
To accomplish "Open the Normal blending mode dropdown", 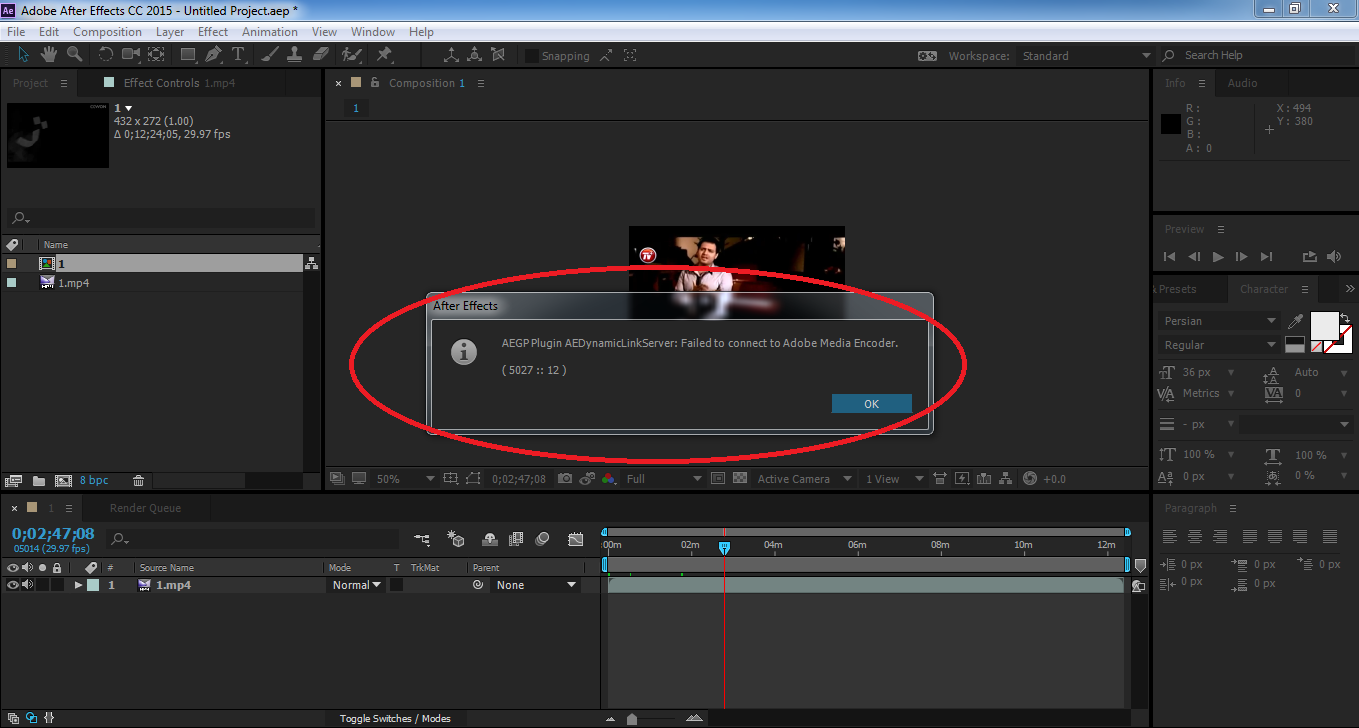I will (x=356, y=585).
